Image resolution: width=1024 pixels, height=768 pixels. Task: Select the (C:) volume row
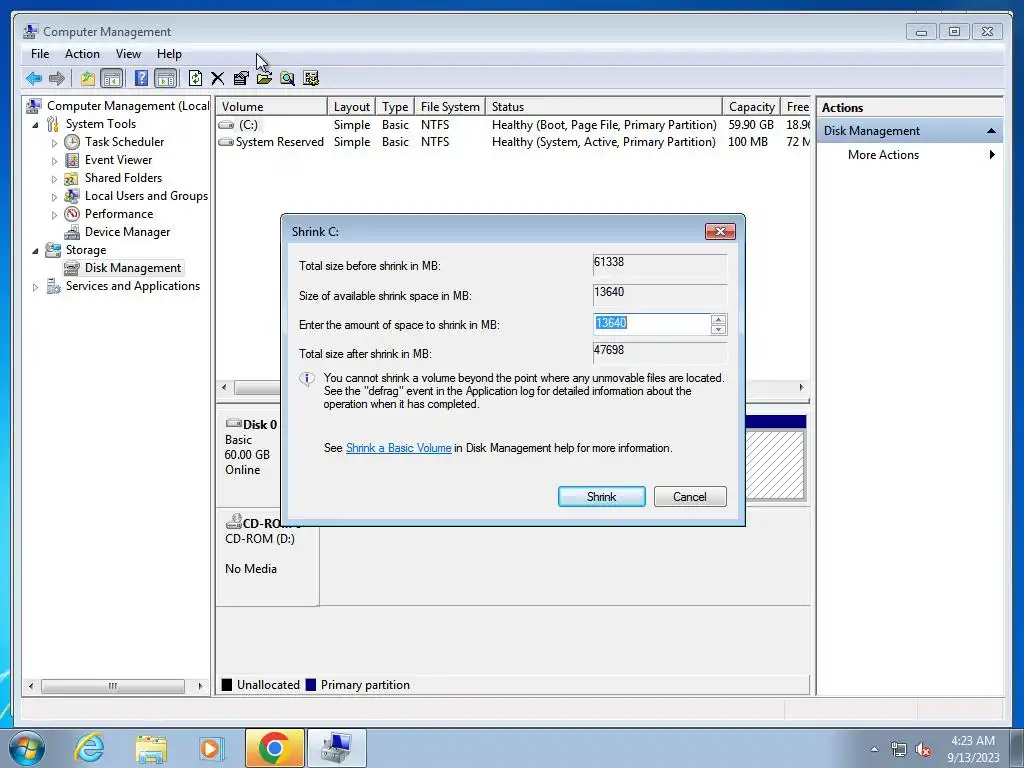(x=513, y=125)
